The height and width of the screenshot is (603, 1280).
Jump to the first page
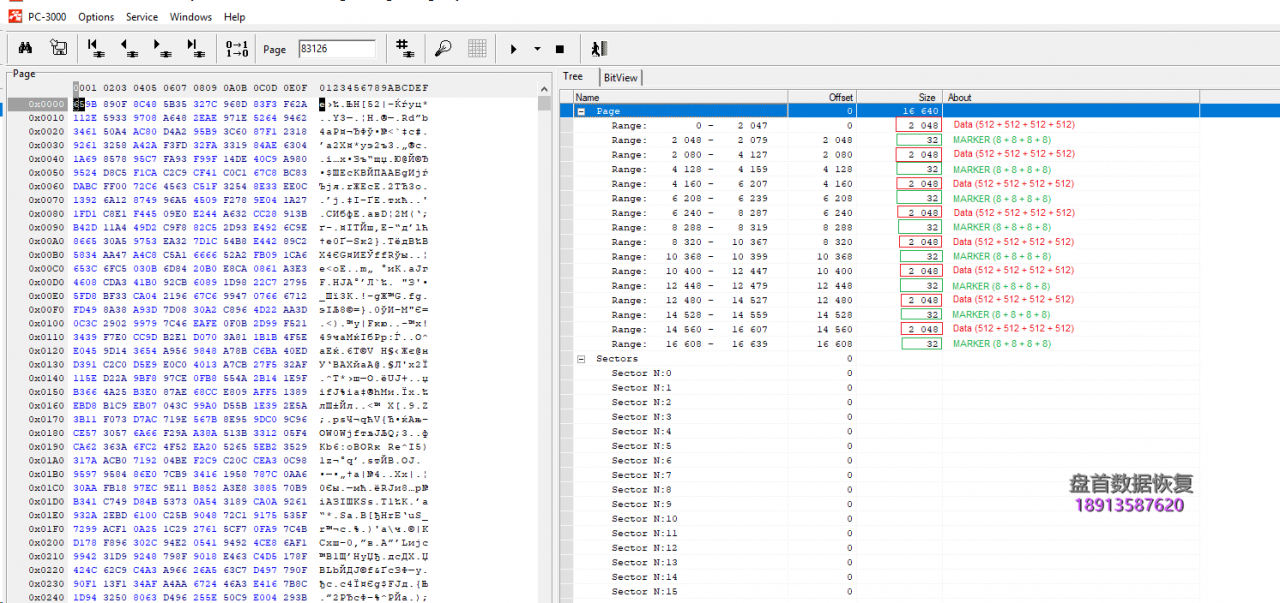[96, 48]
